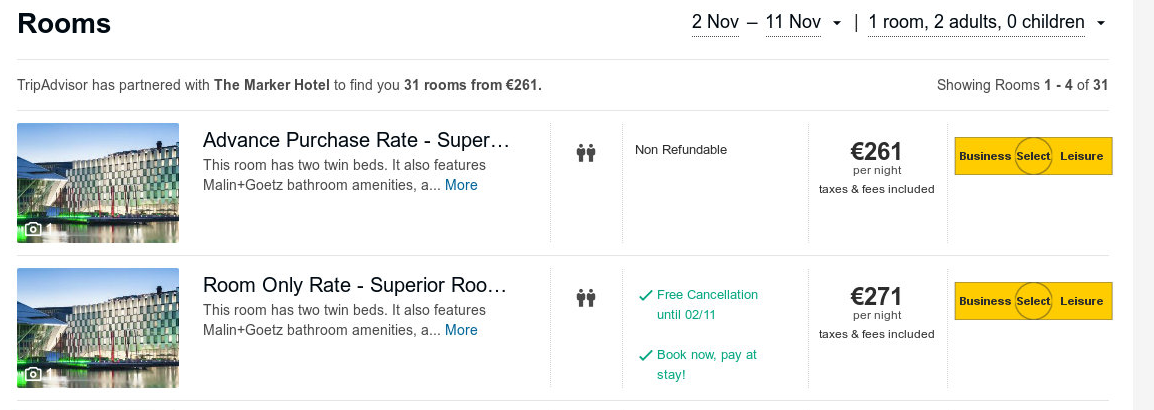Open More link for Advance Purchase description
Screen dimensions: 1154x410
point(461,185)
